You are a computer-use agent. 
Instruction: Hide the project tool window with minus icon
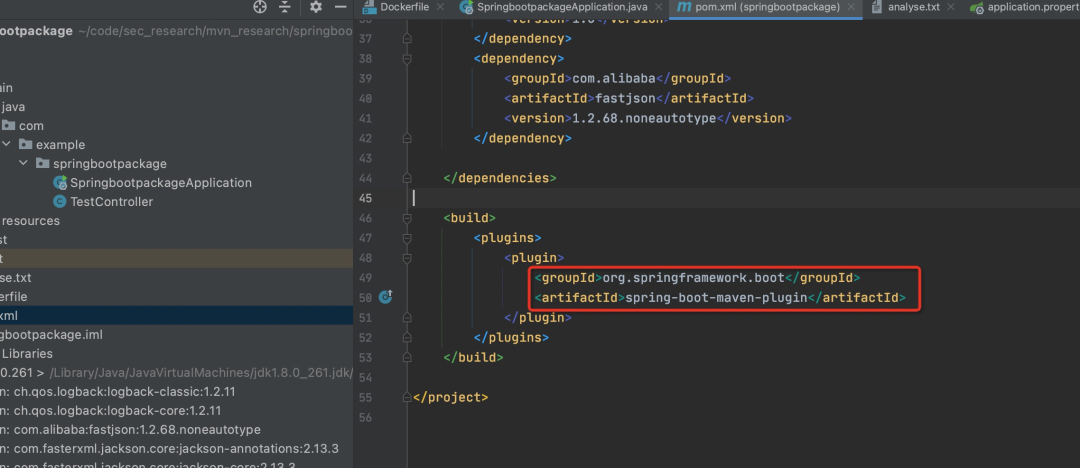(340, 7)
